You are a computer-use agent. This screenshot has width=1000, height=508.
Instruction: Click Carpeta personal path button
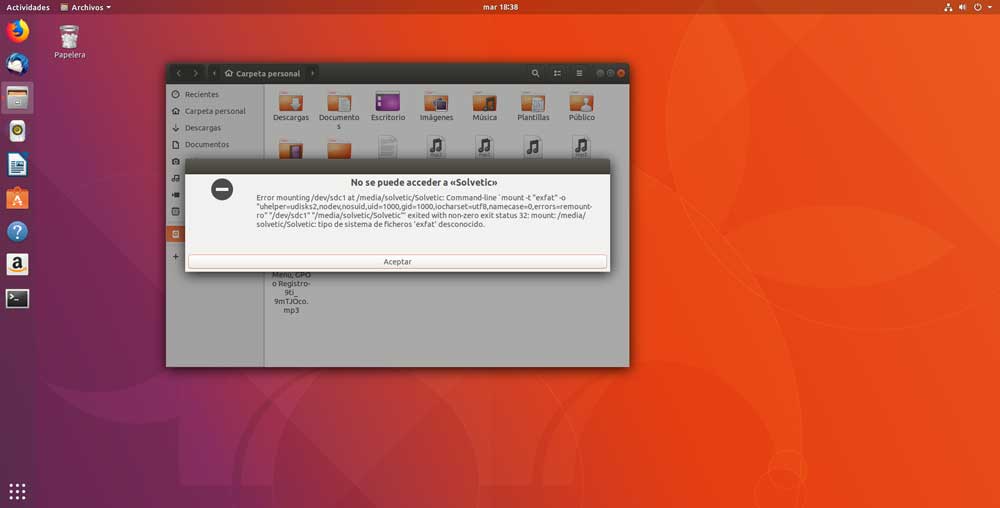coord(262,73)
